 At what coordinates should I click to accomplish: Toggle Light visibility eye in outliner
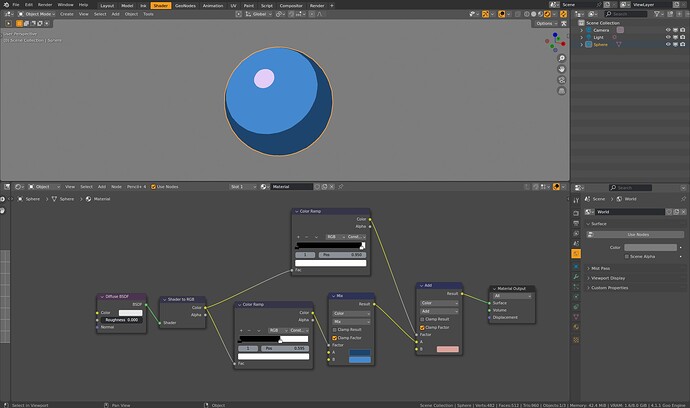[x=668, y=37]
